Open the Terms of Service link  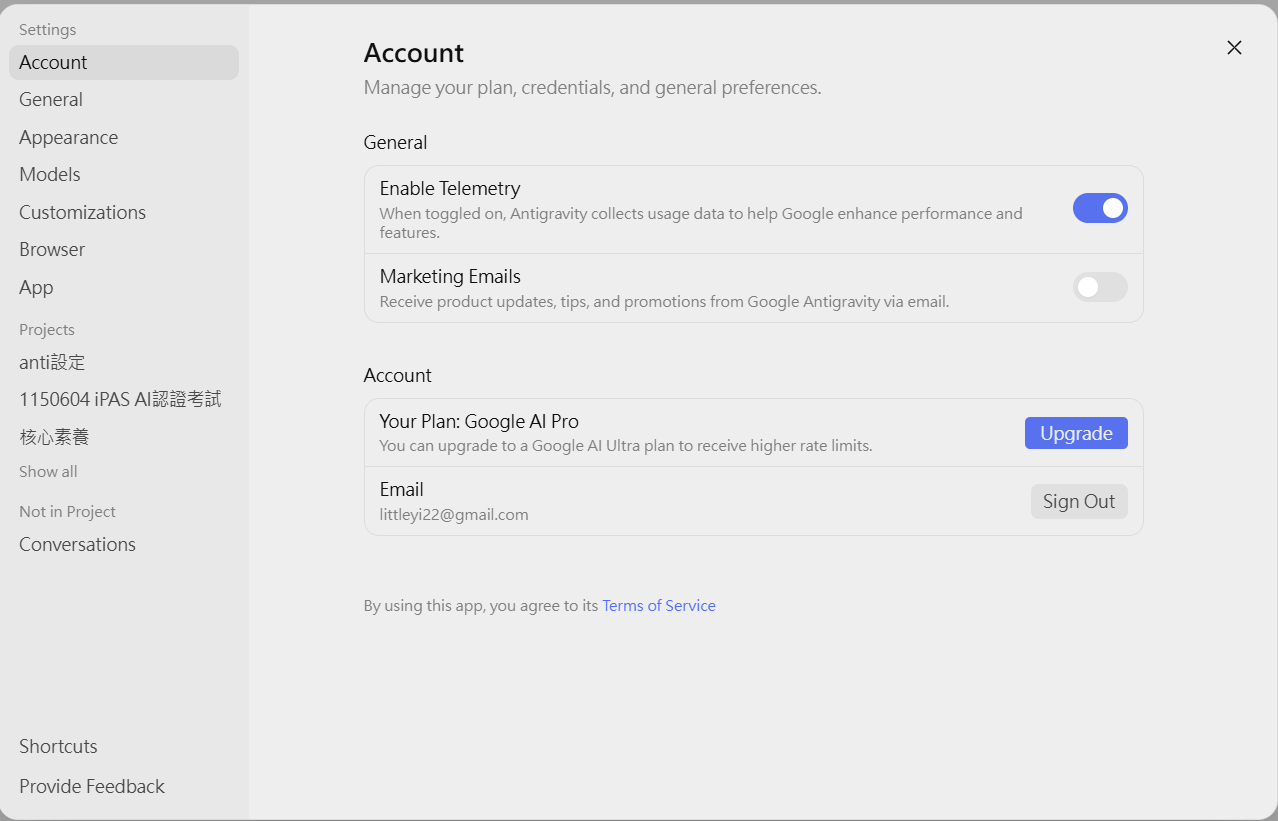pos(659,605)
